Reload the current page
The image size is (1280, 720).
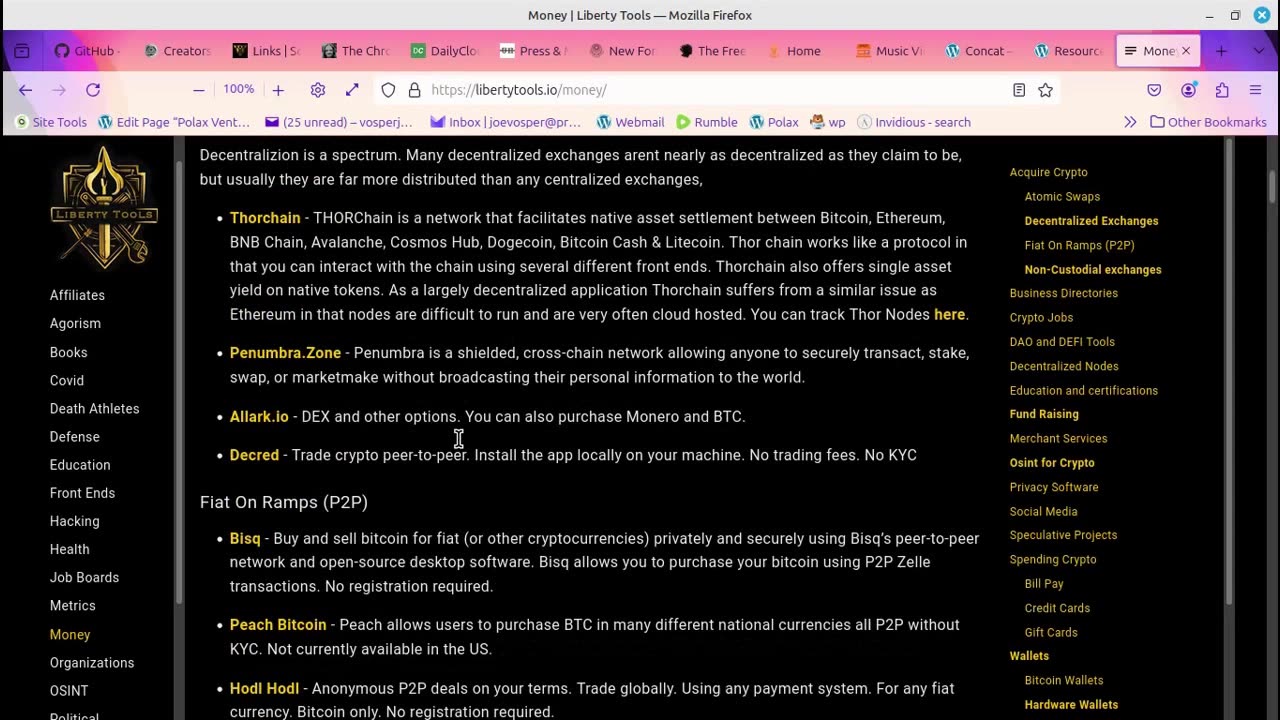coord(93,90)
